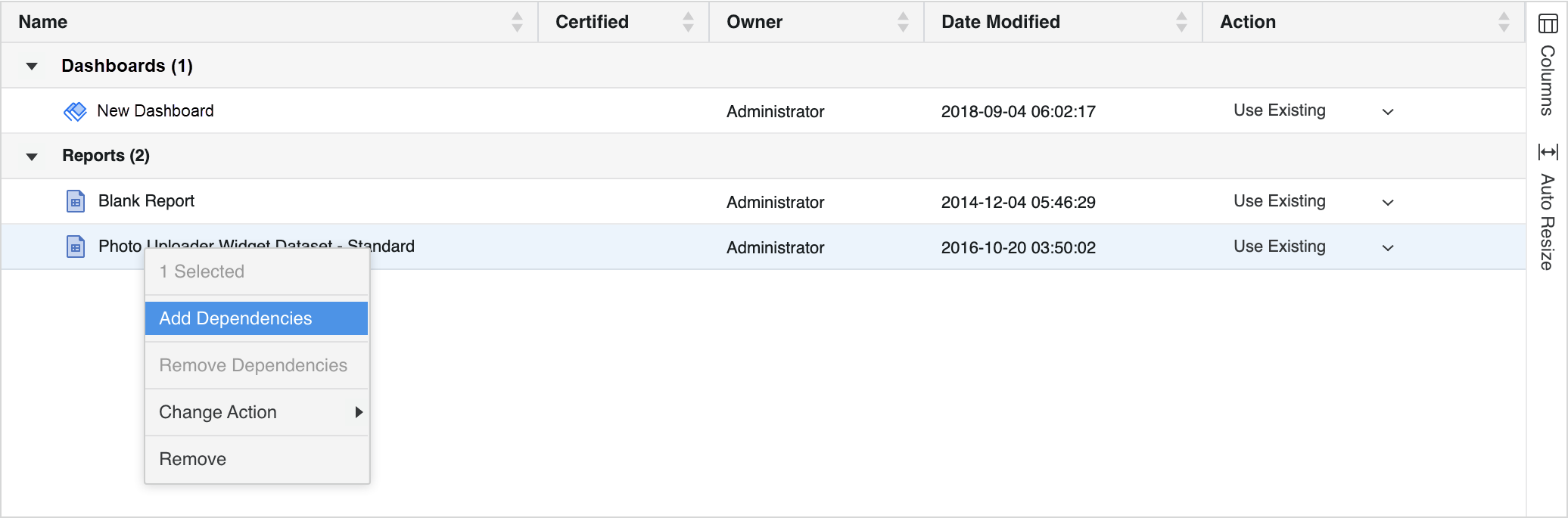Click the Photo Uploader Widget report icon

[76, 247]
